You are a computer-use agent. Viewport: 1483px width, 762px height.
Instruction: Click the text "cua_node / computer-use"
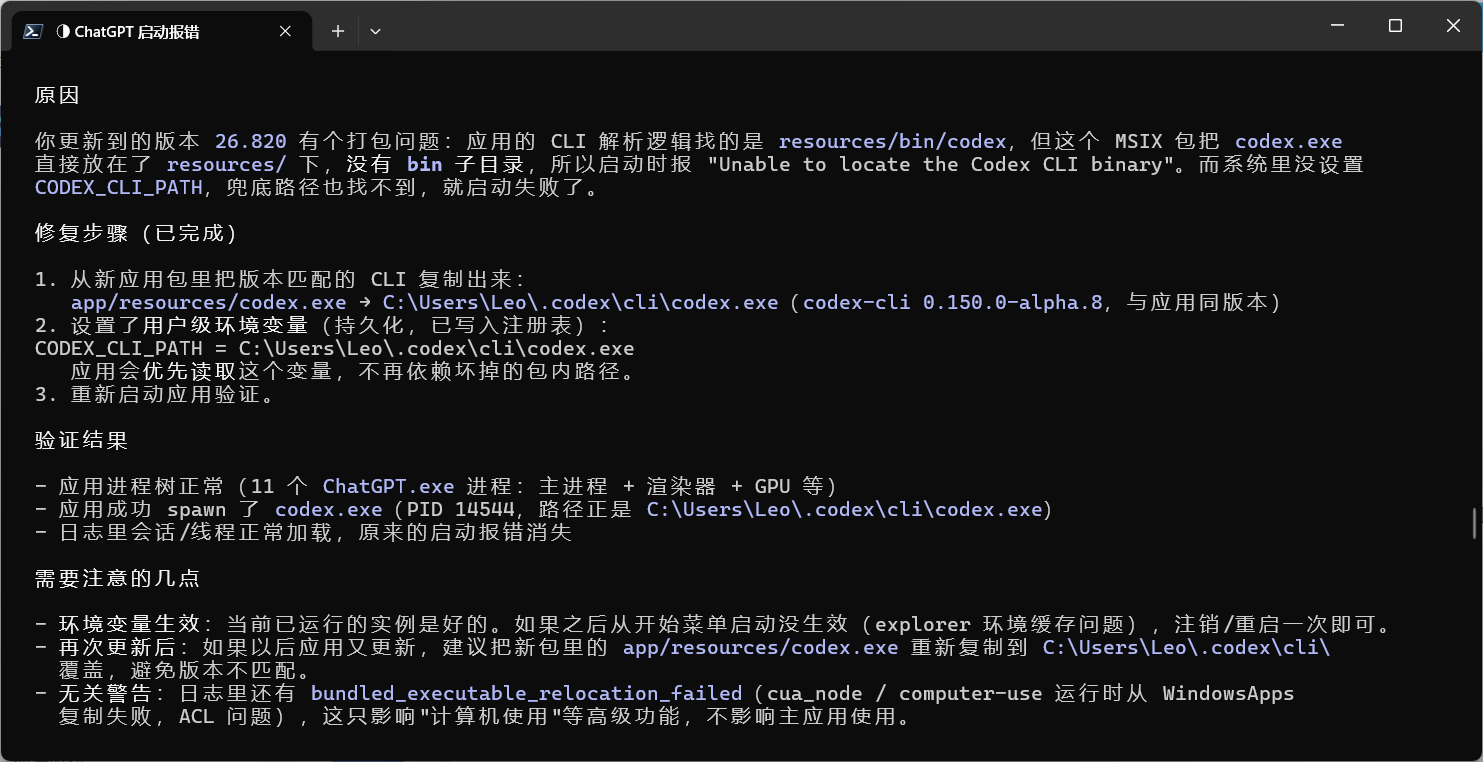(x=904, y=693)
